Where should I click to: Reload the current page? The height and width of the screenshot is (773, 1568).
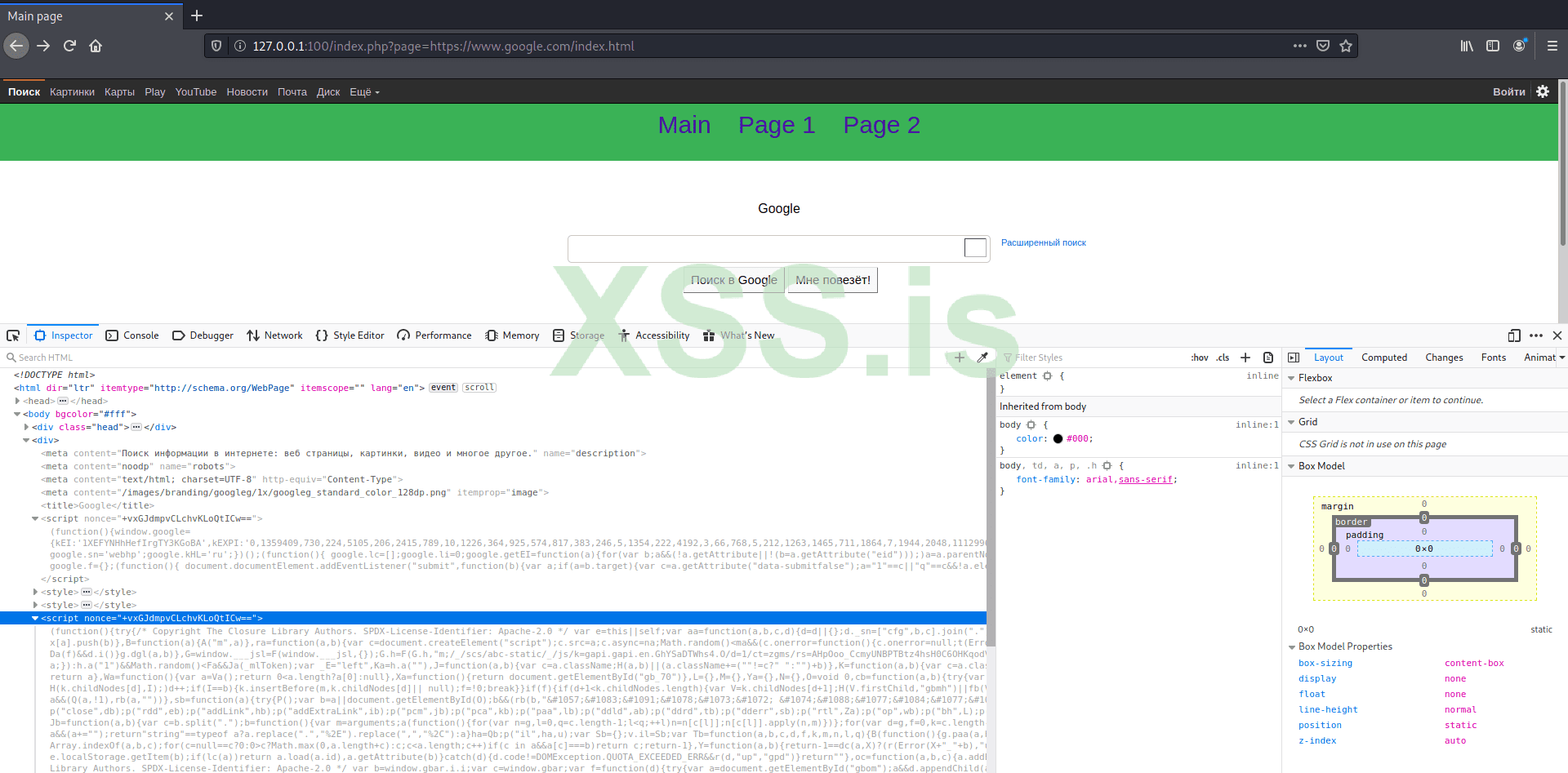[x=69, y=46]
